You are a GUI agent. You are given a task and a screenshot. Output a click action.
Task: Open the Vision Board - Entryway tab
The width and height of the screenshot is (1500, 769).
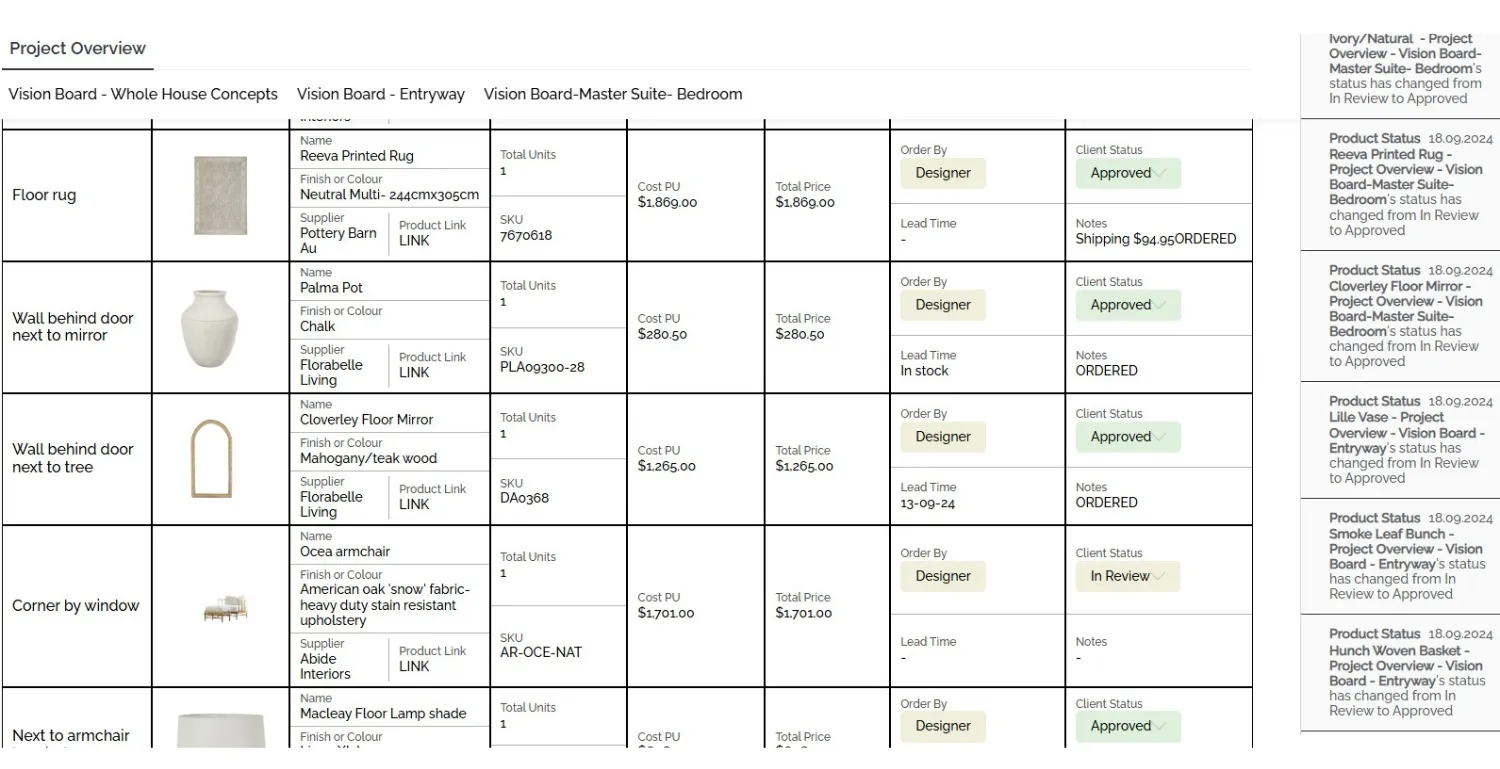(x=380, y=94)
